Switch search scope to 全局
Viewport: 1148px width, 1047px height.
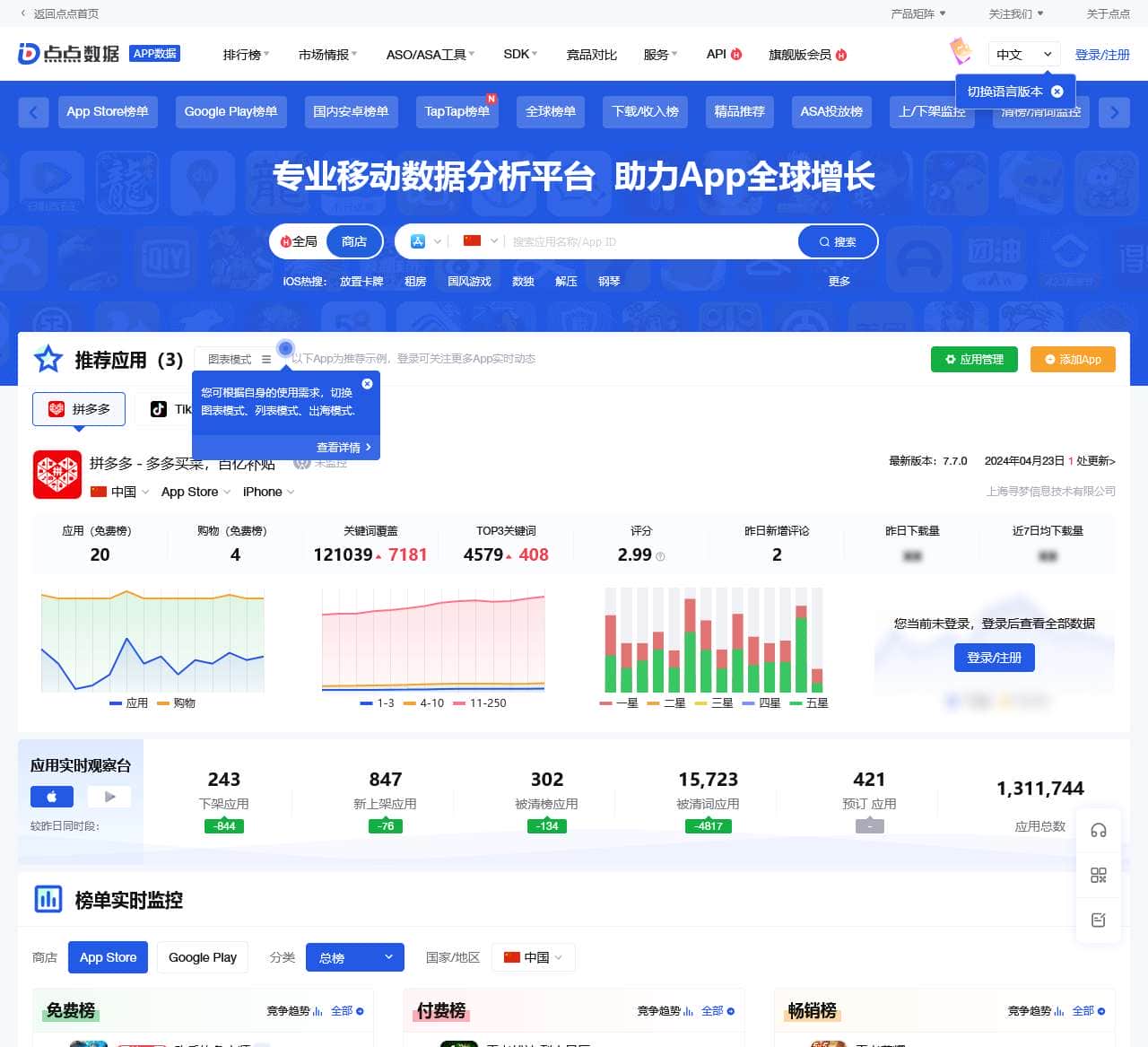299,241
